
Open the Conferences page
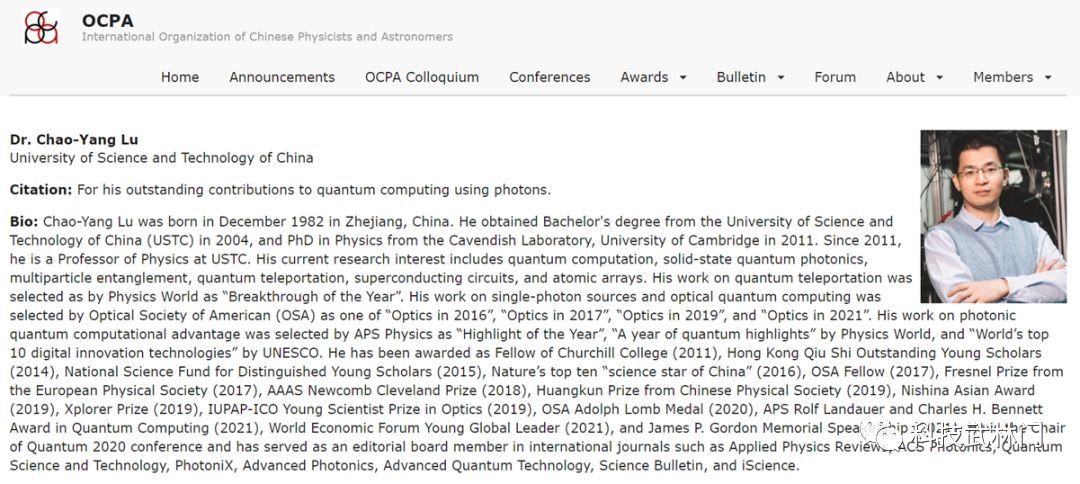550,77
